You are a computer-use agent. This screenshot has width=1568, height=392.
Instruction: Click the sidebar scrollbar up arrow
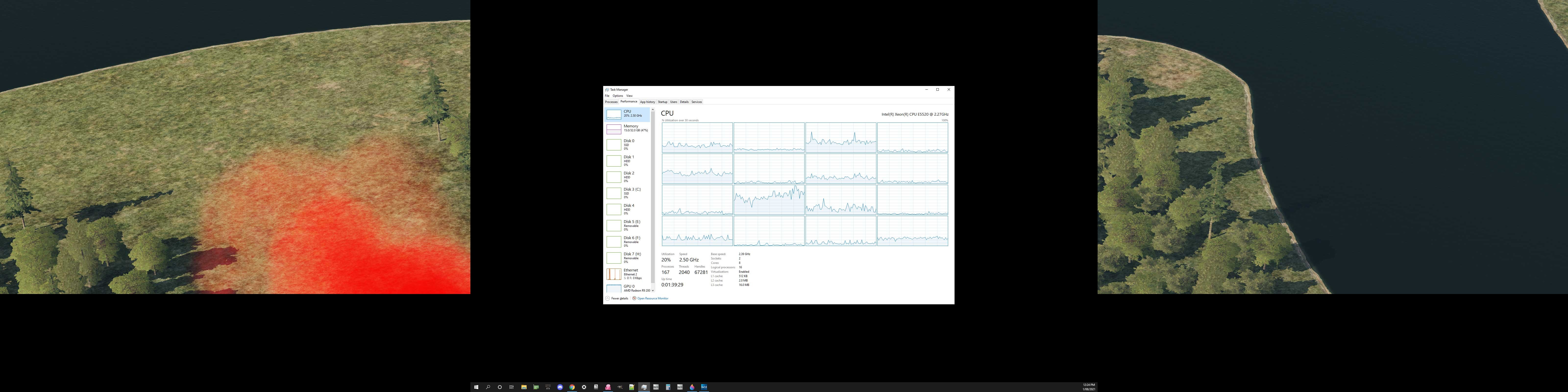point(653,110)
